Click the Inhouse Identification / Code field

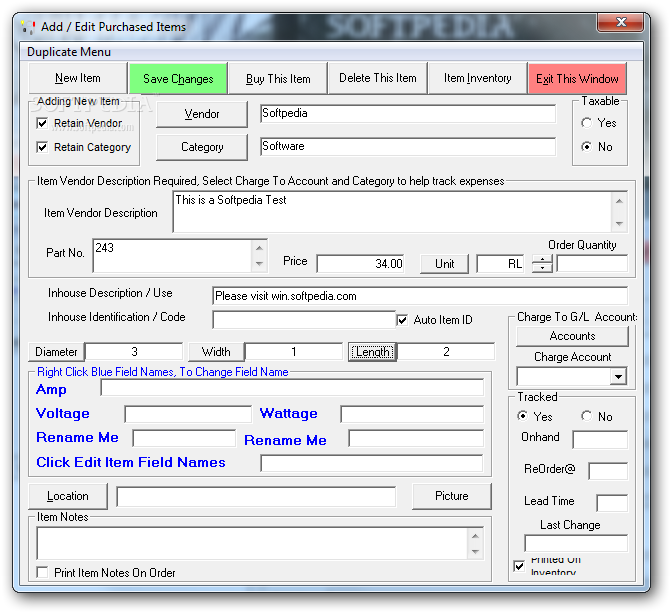click(304, 320)
